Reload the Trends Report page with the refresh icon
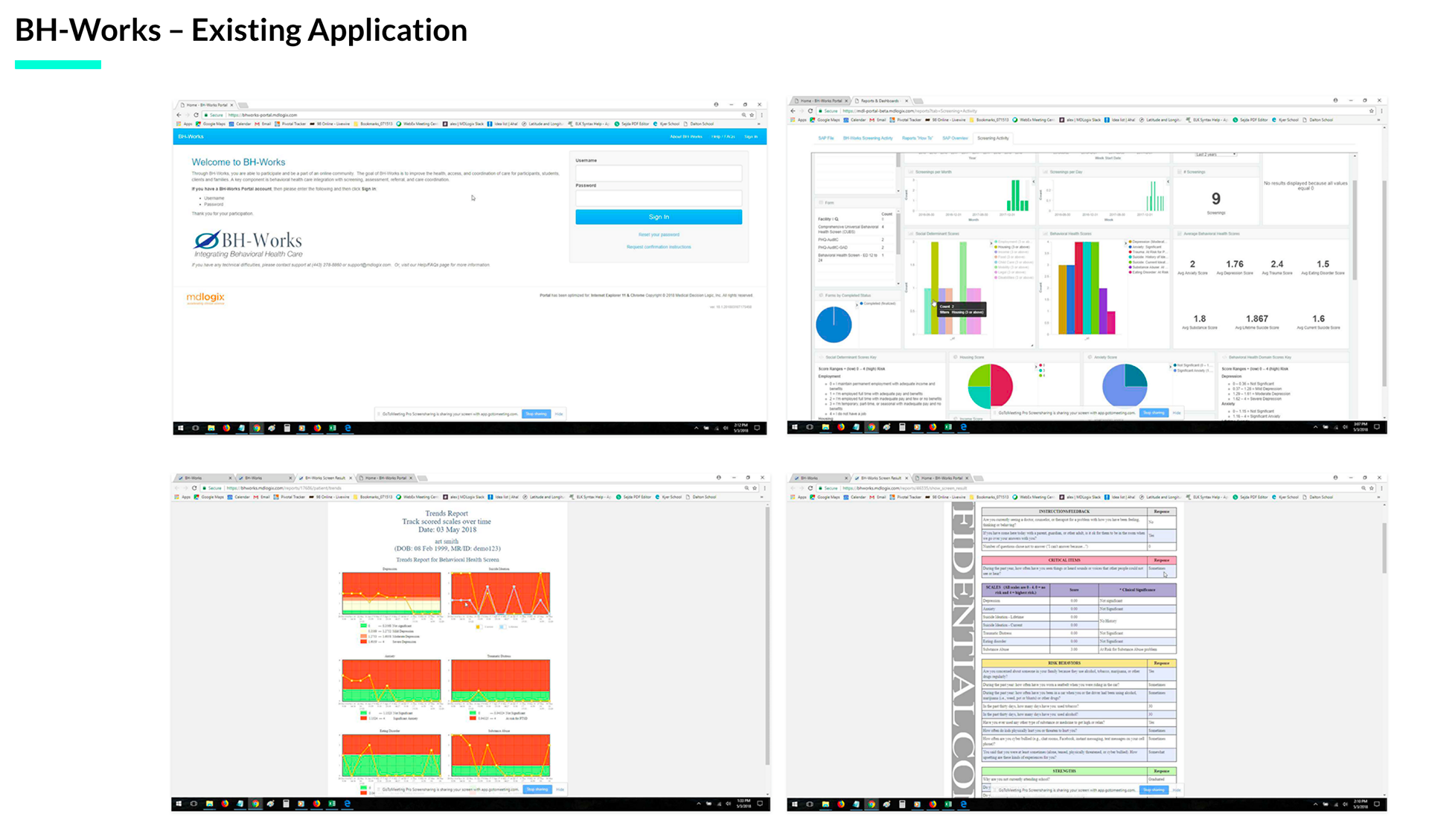Viewport: 1429px width, 840px height. (x=194, y=488)
